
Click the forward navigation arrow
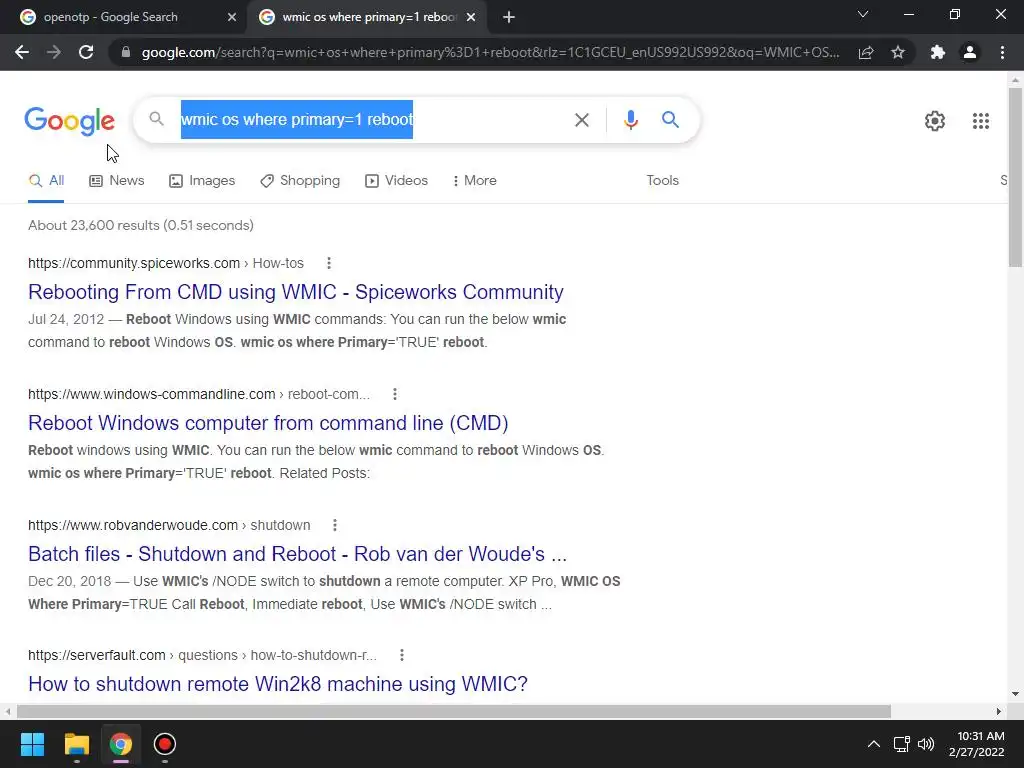click(54, 52)
